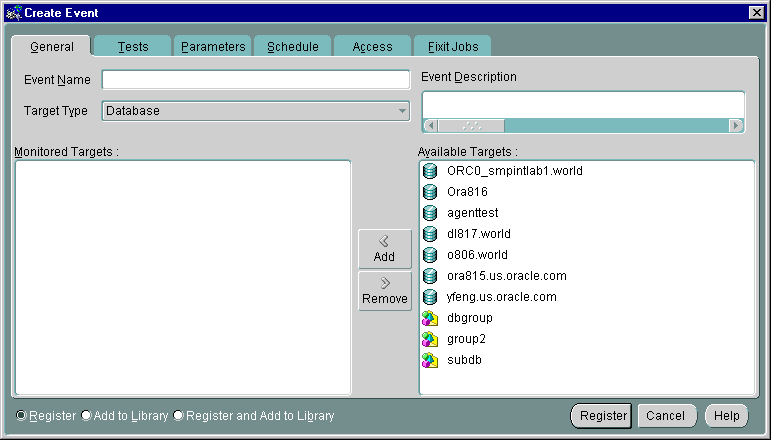Select the Register radio button

click(x=22, y=415)
